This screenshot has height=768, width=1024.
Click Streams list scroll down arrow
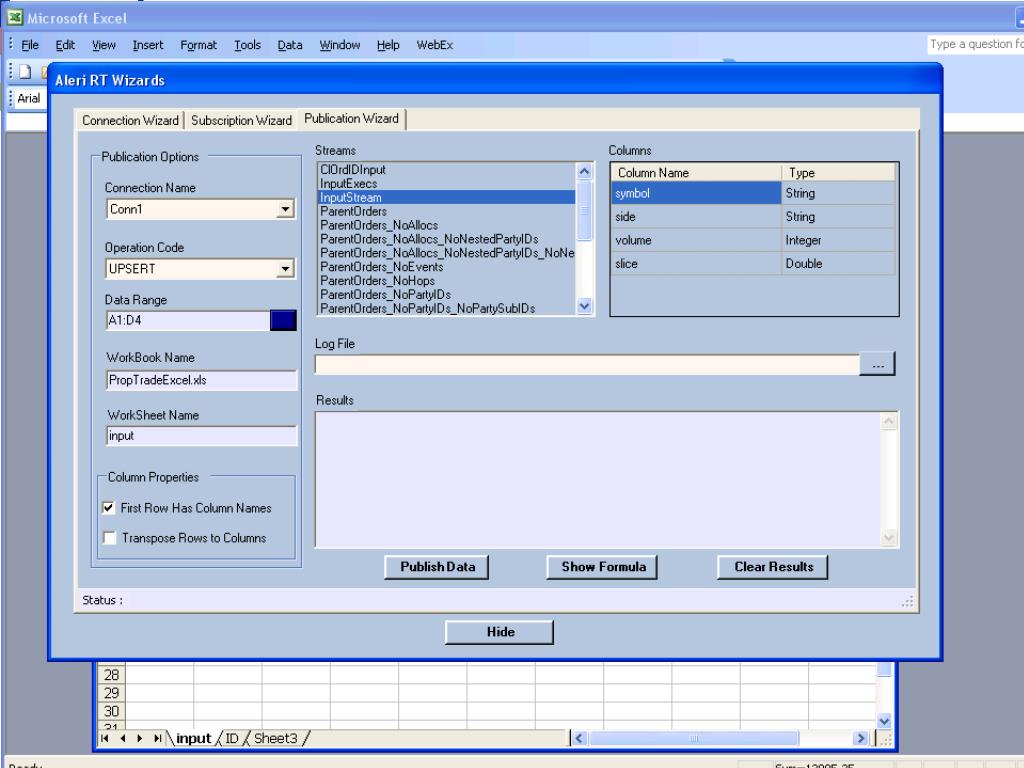click(584, 306)
